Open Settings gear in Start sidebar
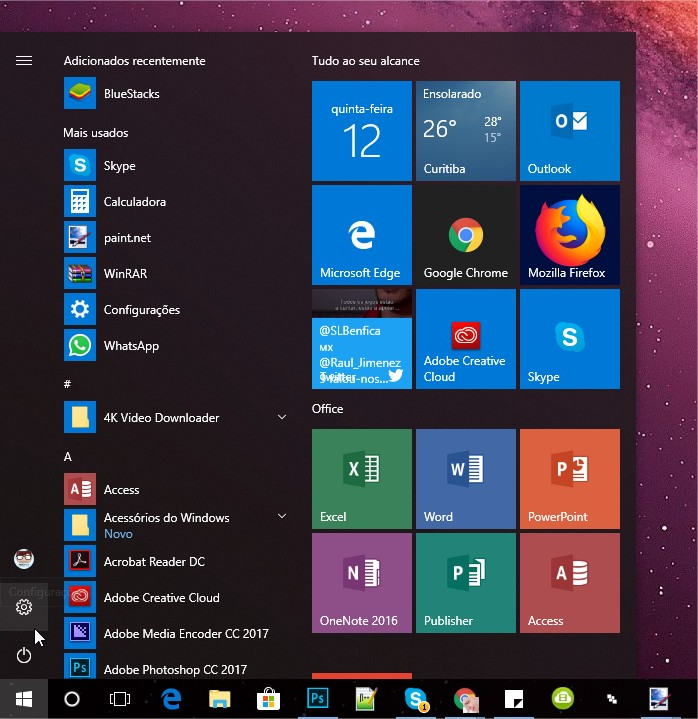 pyautogui.click(x=24, y=607)
